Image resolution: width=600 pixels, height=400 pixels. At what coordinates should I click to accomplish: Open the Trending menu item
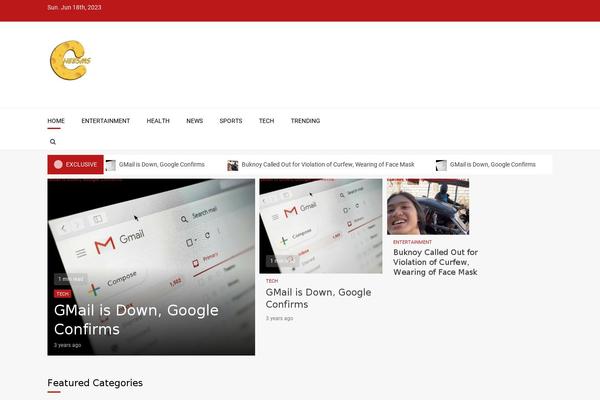coord(305,121)
